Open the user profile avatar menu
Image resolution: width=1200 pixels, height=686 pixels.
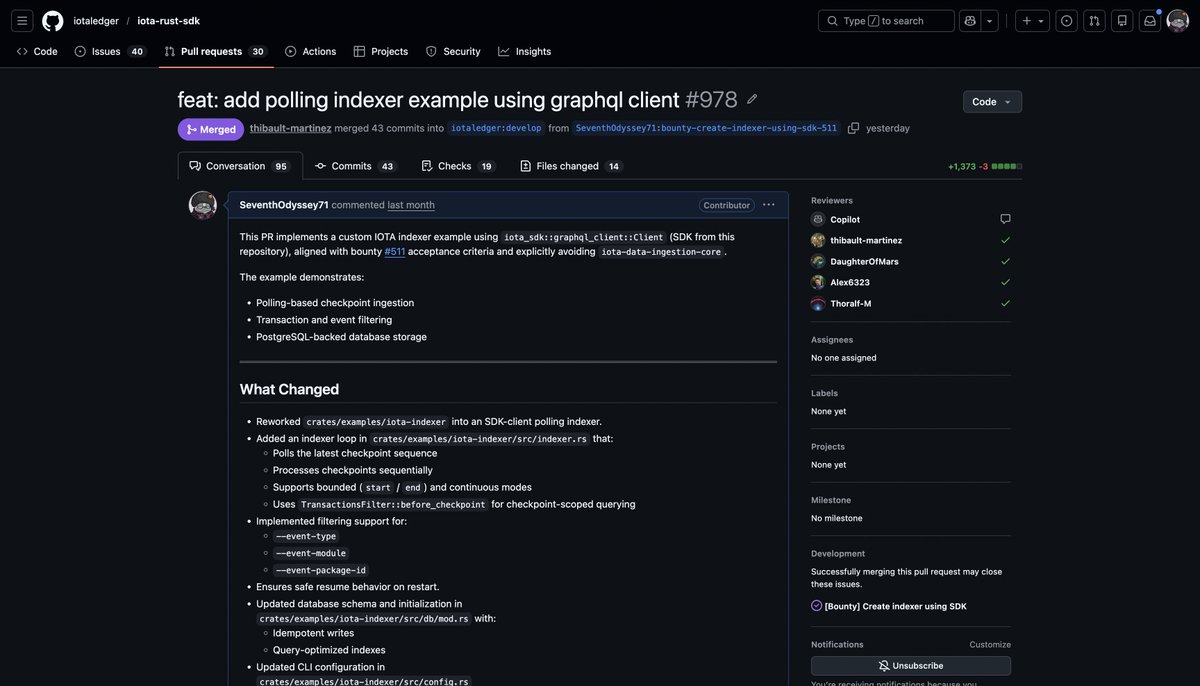pyautogui.click(x=1178, y=21)
